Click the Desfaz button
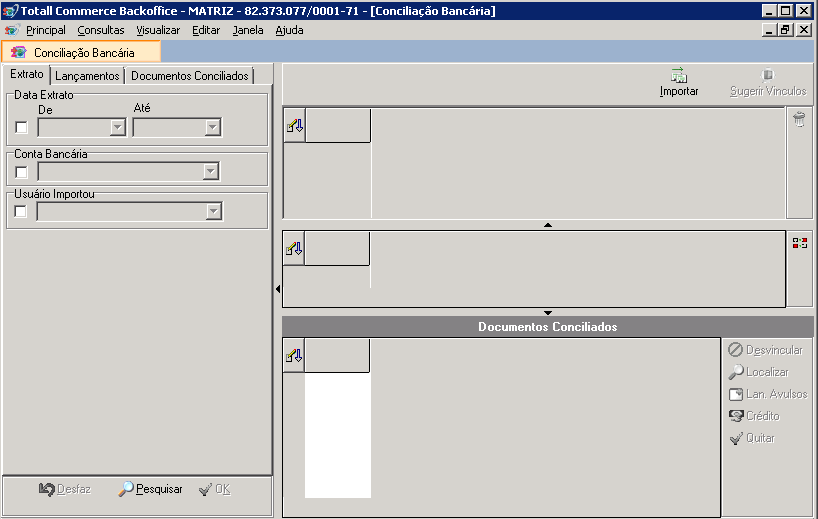This screenshot has height=519, width=818. (65, 489)
